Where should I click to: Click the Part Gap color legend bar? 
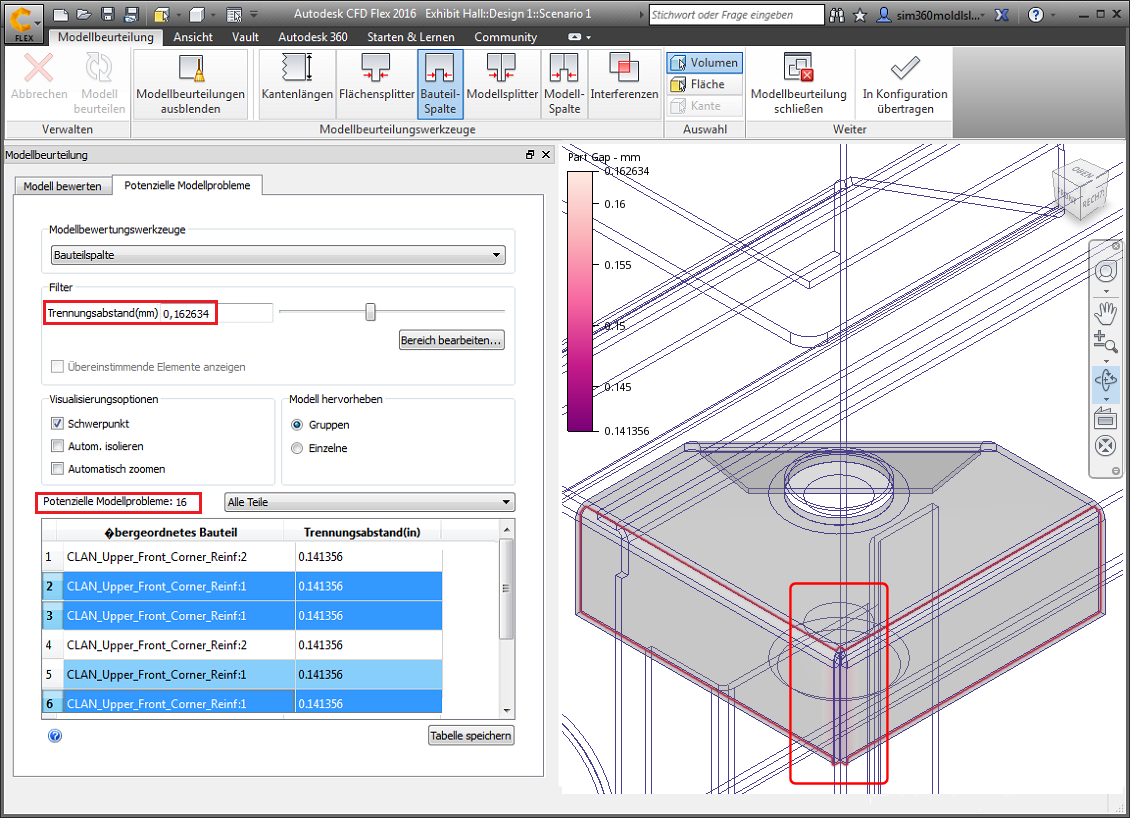point(579,301)
